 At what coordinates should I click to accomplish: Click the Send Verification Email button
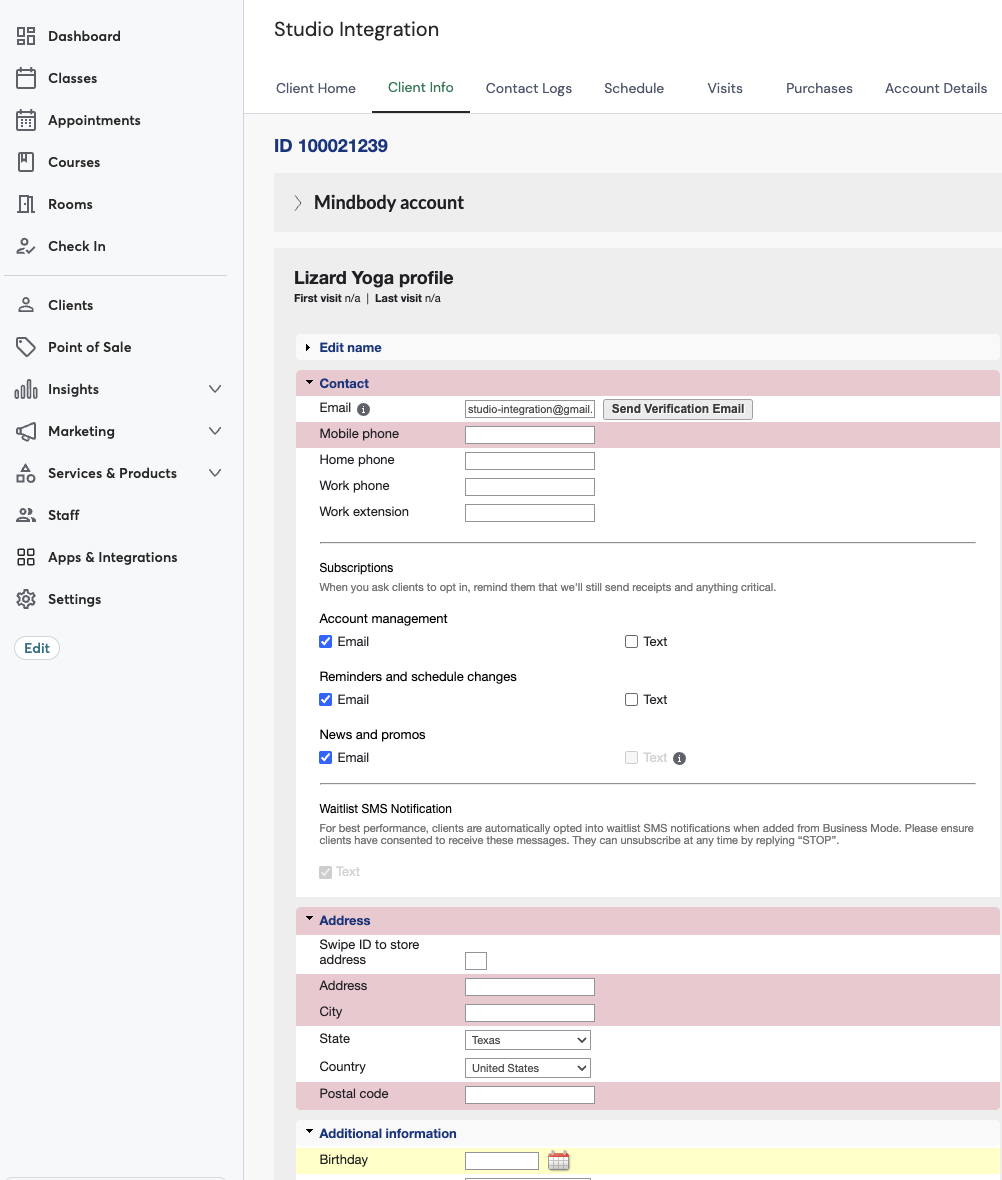point(677,409)
